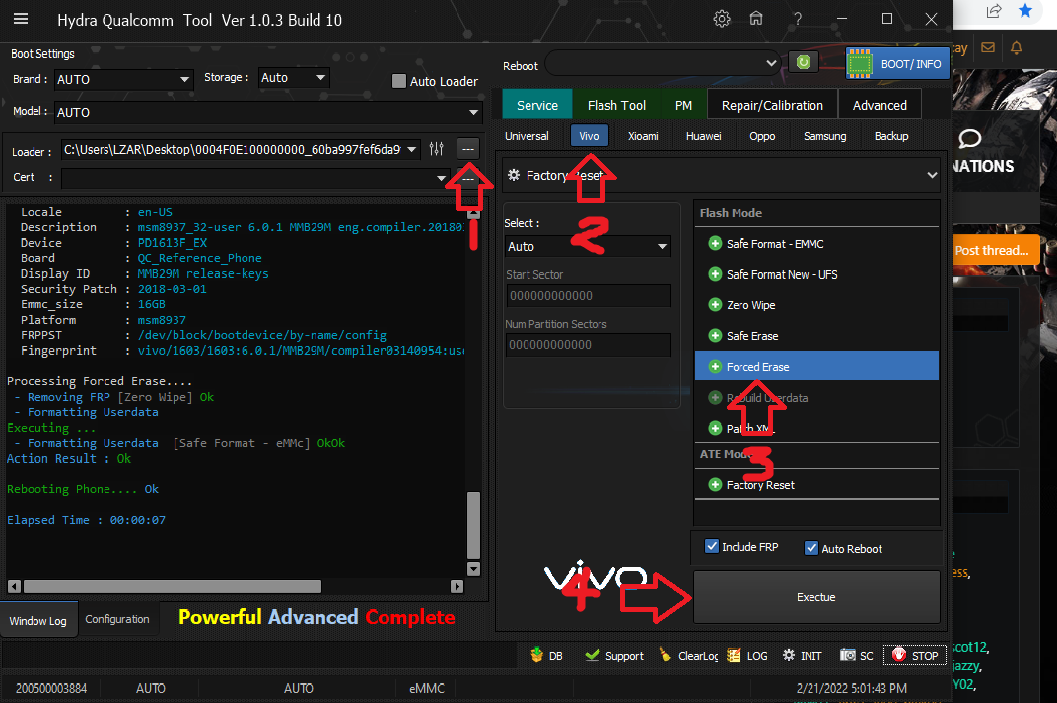1057x703 pixels.
Task: Open the Reboot mode dropdown
Action: pyautogui.click(x=663, y=63)
